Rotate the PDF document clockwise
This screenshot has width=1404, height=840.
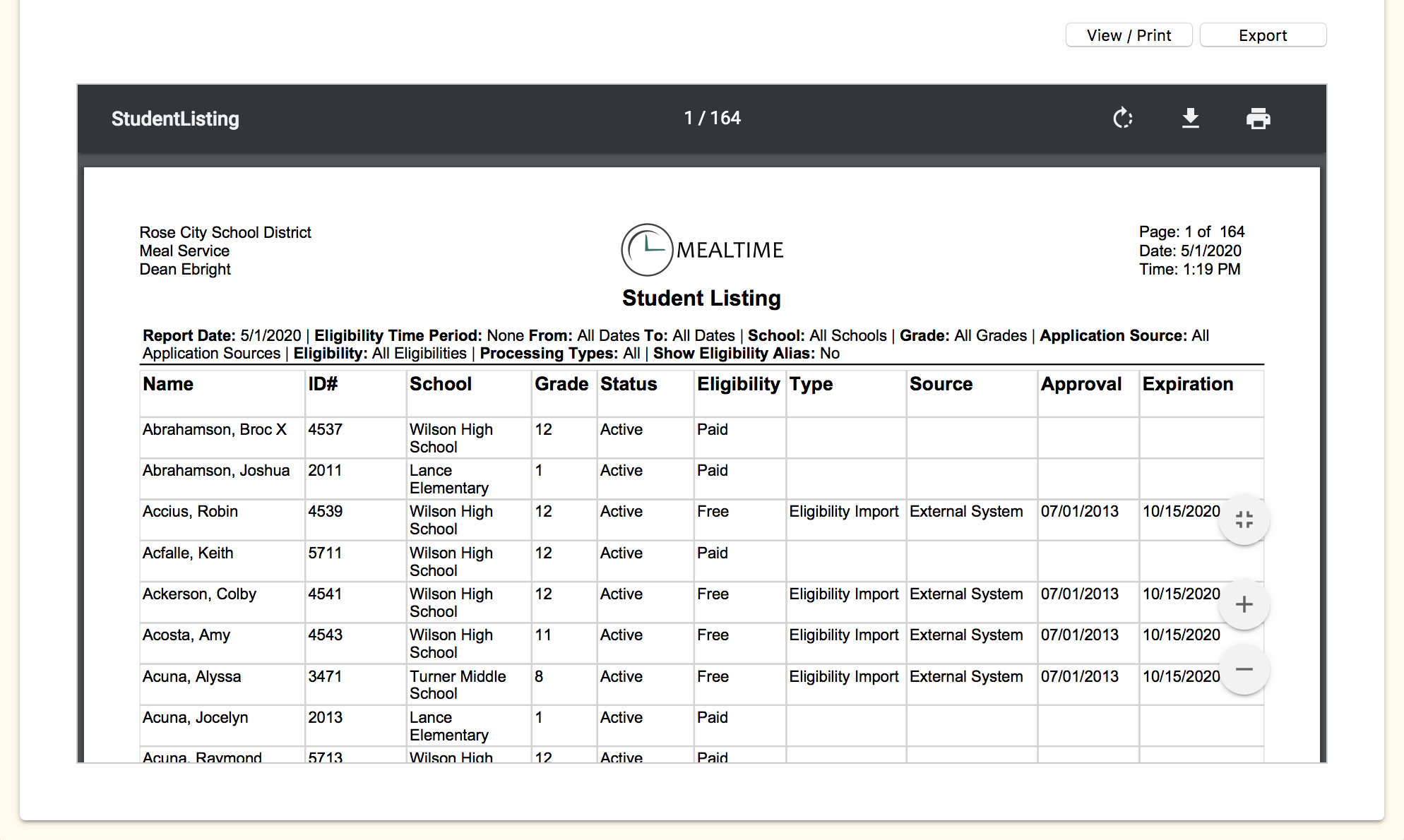point(1122,119)
